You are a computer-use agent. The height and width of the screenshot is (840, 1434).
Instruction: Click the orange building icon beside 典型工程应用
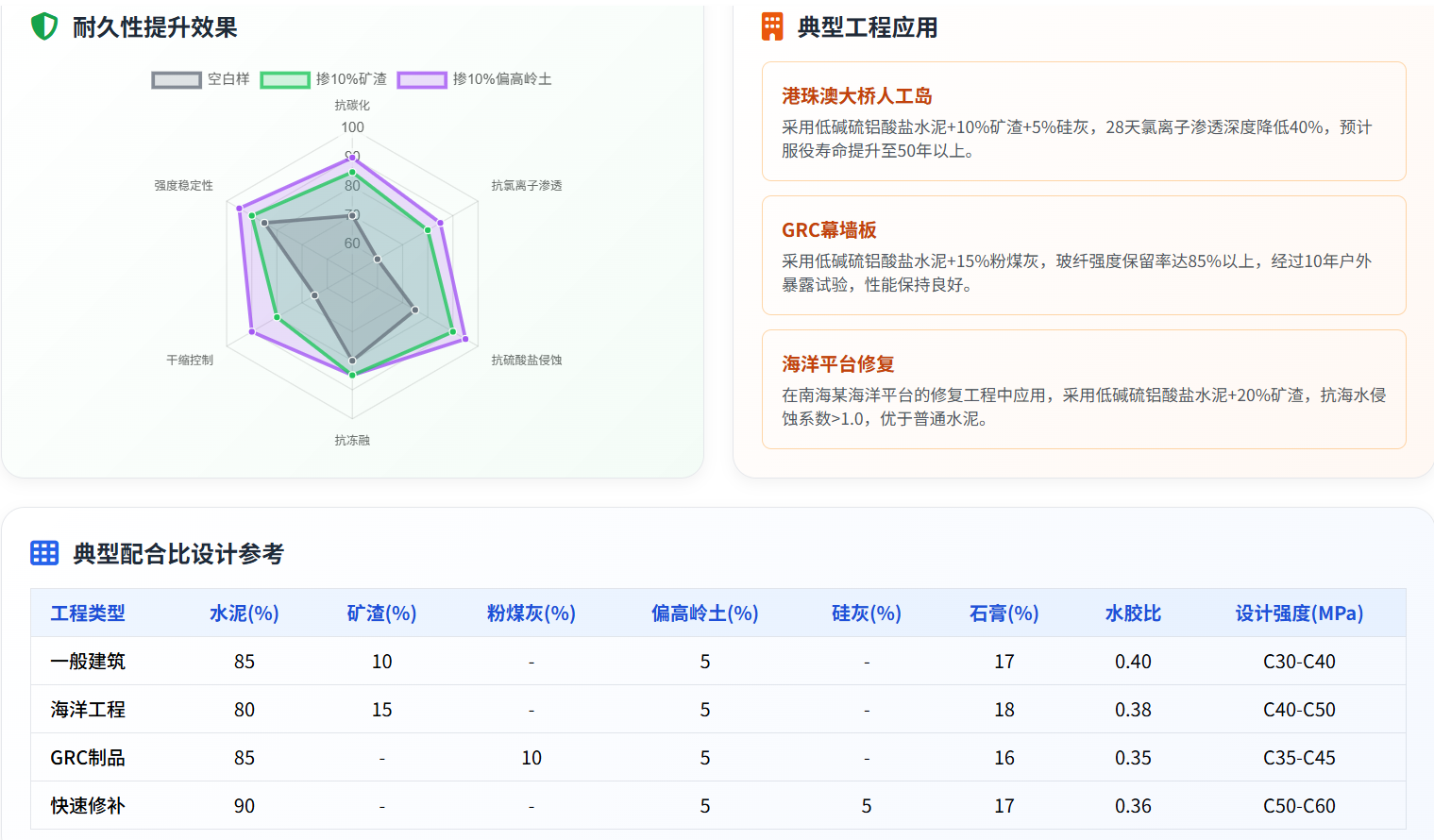(772, 26)
